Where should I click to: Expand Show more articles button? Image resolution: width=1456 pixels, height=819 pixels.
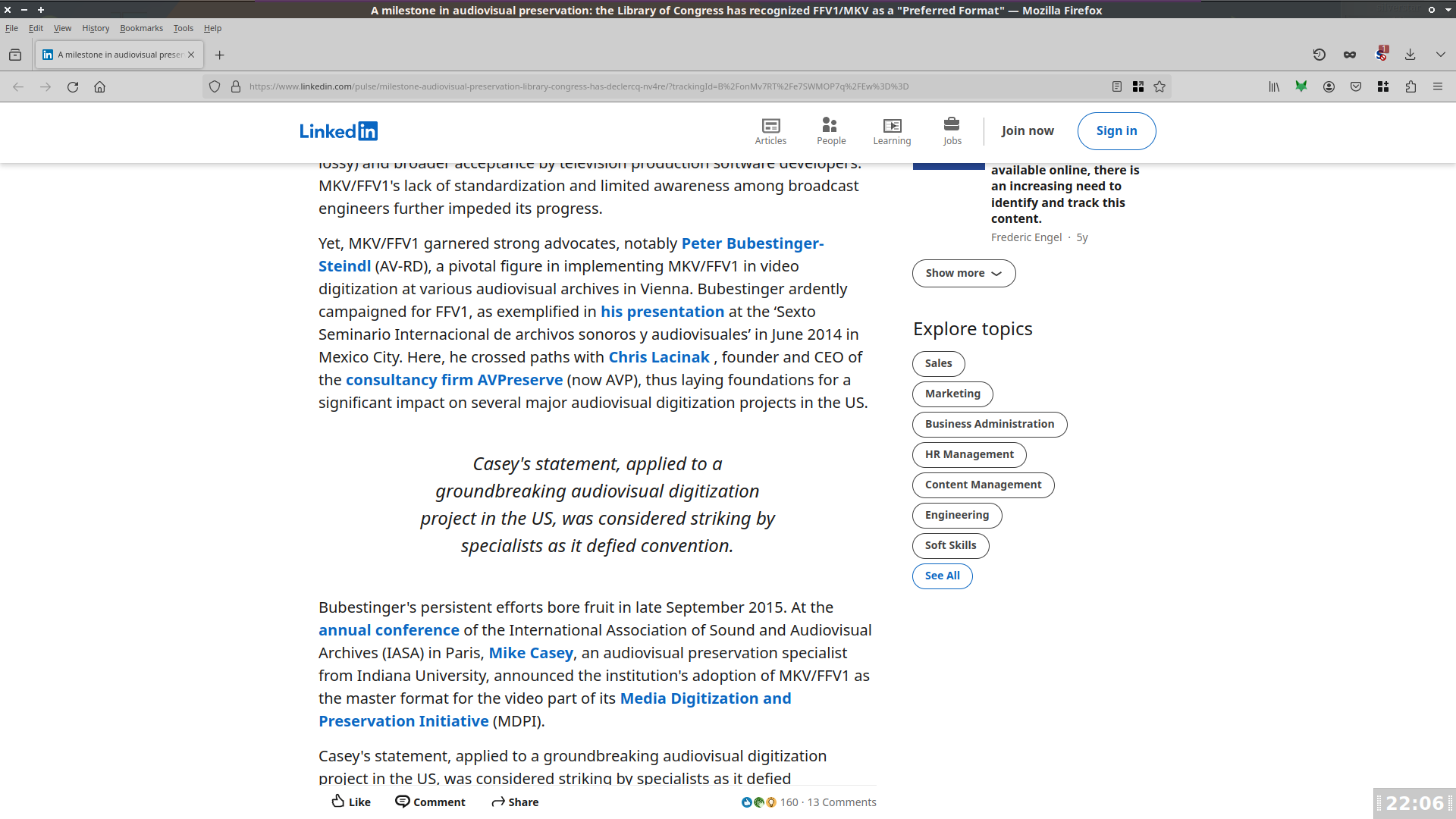tap(963, 273)
